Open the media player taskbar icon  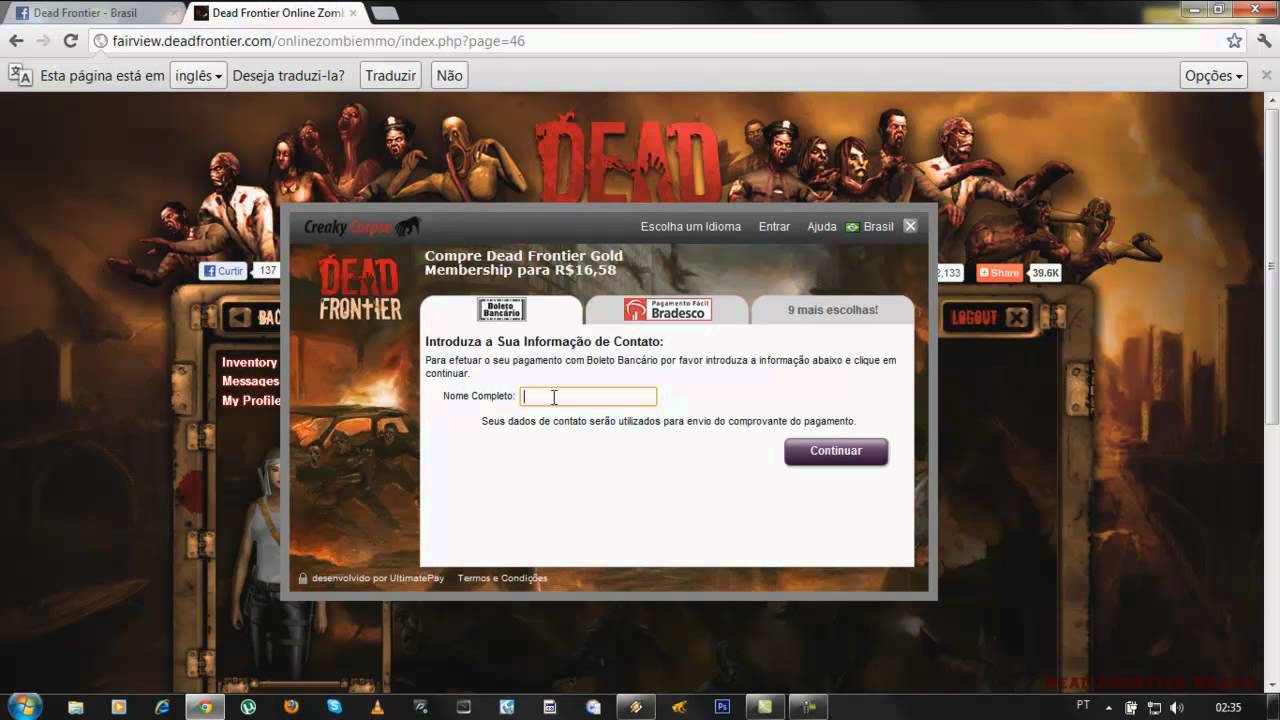click(x=119, y=707)
